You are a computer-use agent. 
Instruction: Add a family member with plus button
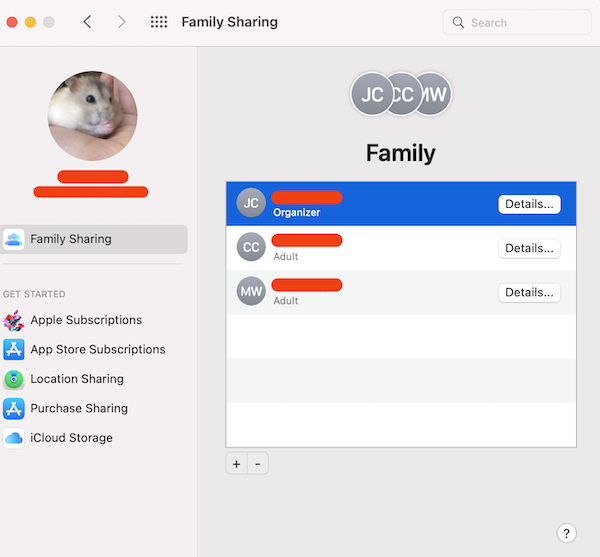(236, 464)
